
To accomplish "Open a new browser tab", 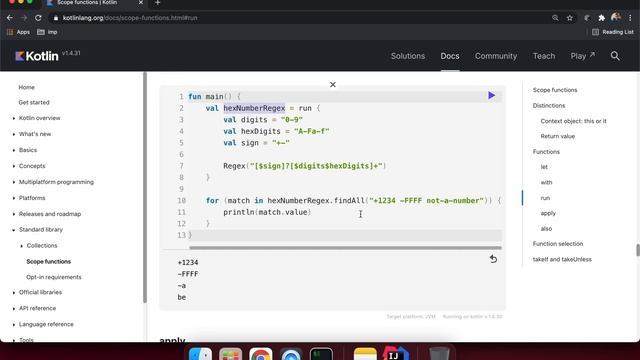I will click(x=158, y=3).
